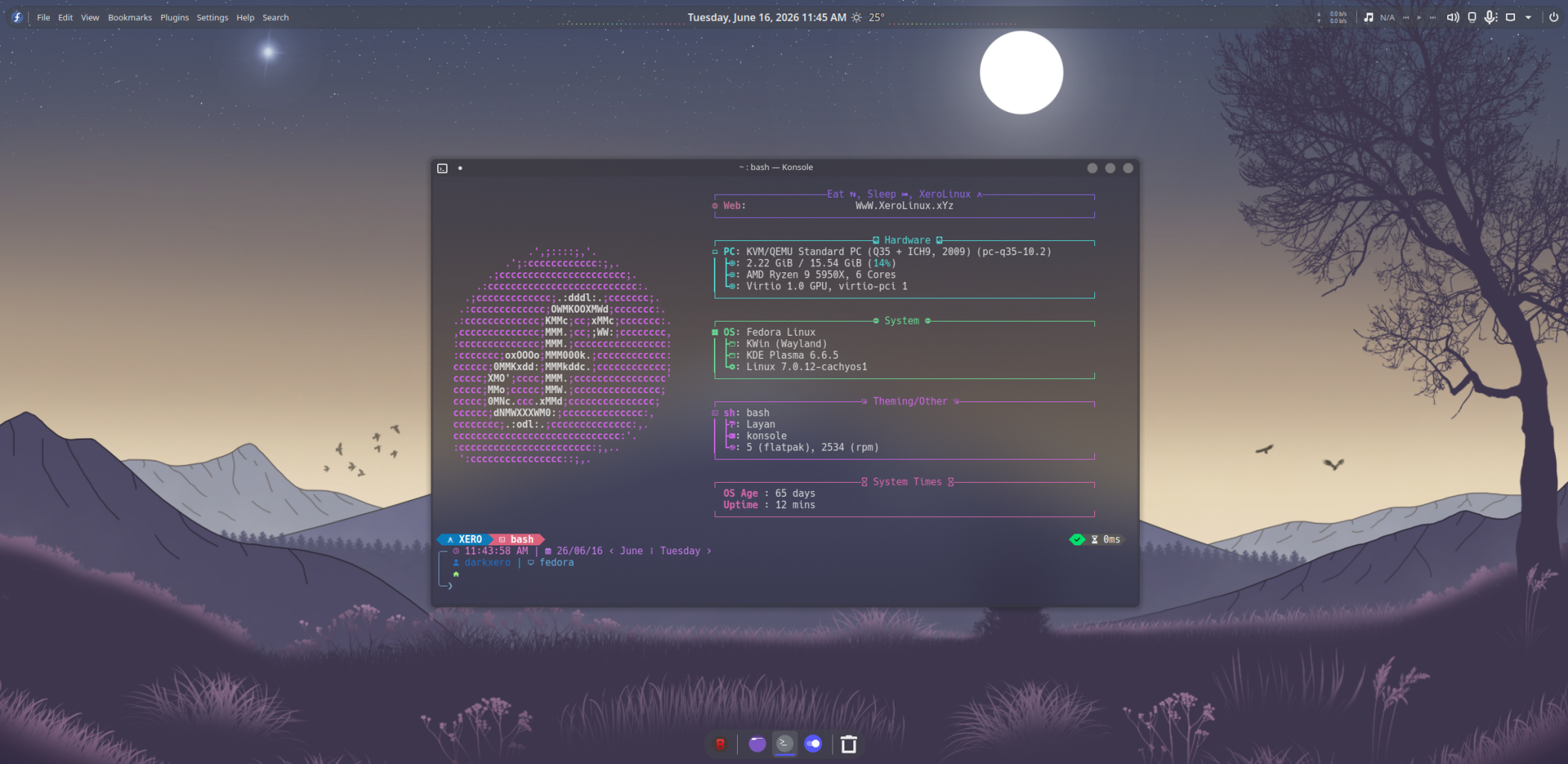The width and height of the screenshot is (1568, 764).
Task: Close the Konsole window
Action: coord(1128,168)
